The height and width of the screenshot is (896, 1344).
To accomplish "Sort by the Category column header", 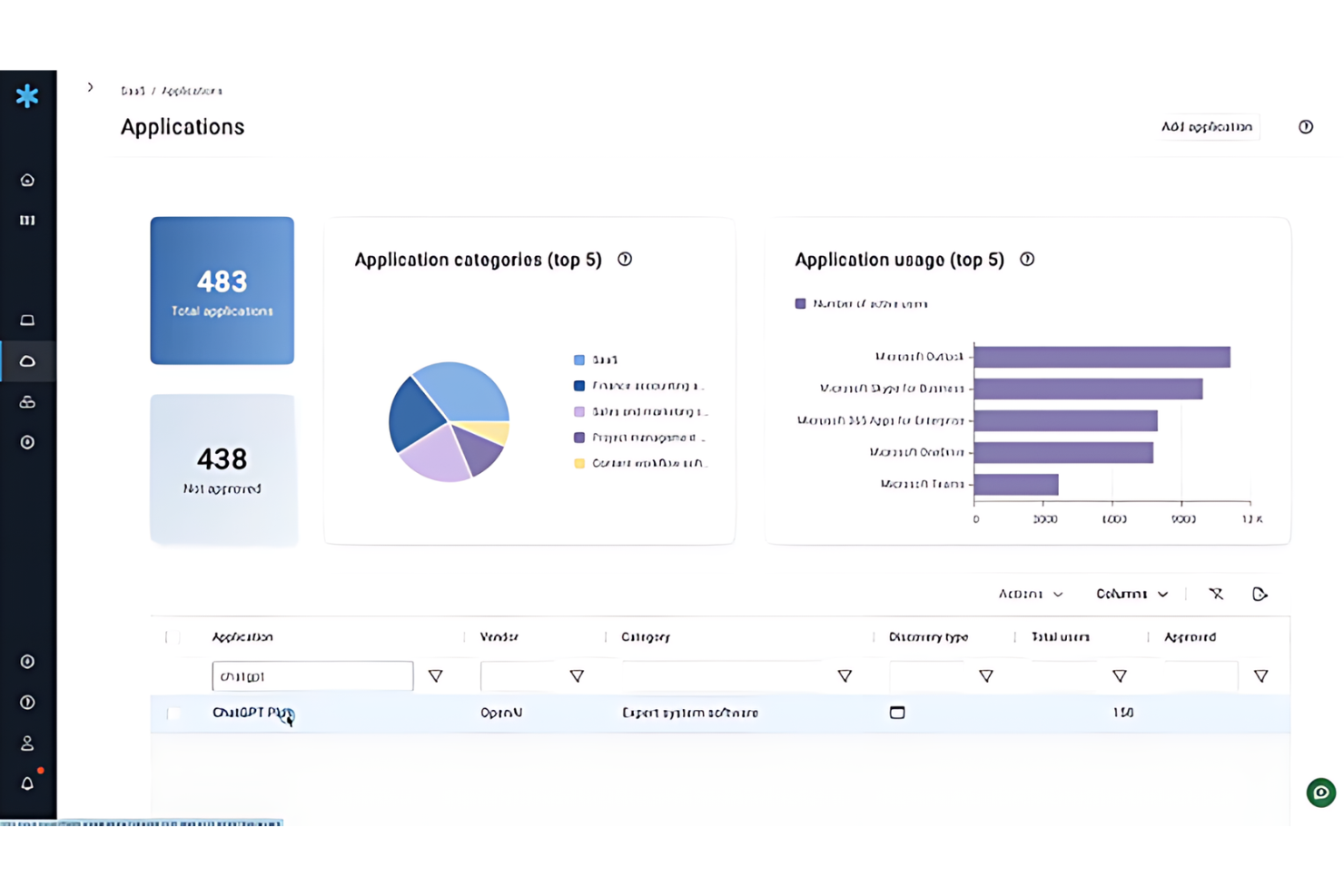I will tap(646, 637).
